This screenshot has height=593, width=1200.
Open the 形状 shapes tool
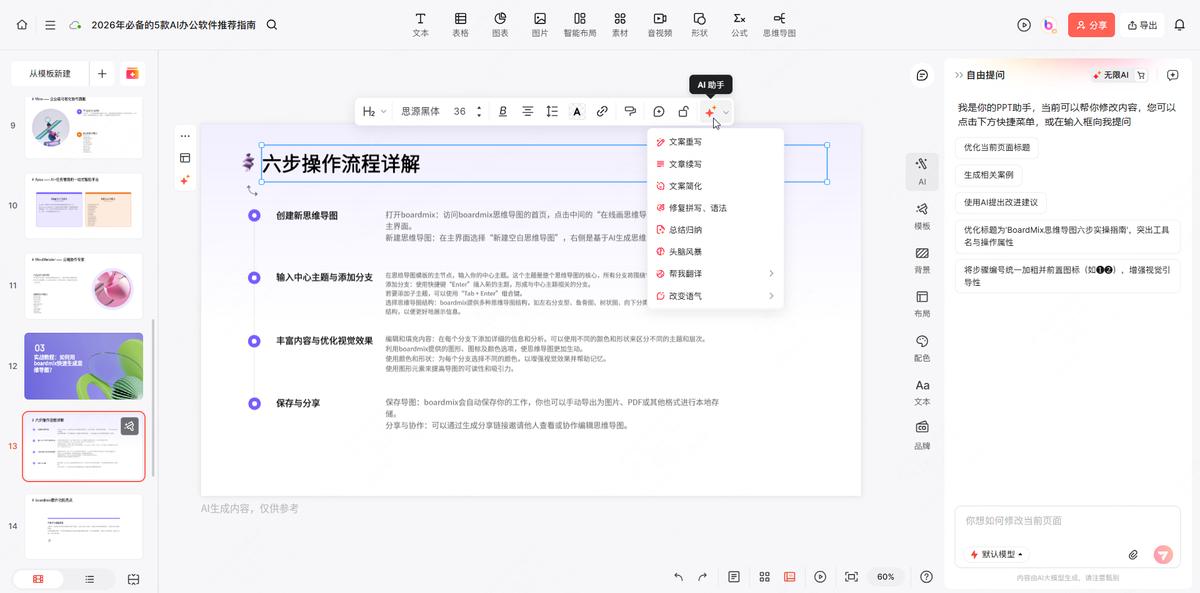pyautogui.click(x=700, y=25)
